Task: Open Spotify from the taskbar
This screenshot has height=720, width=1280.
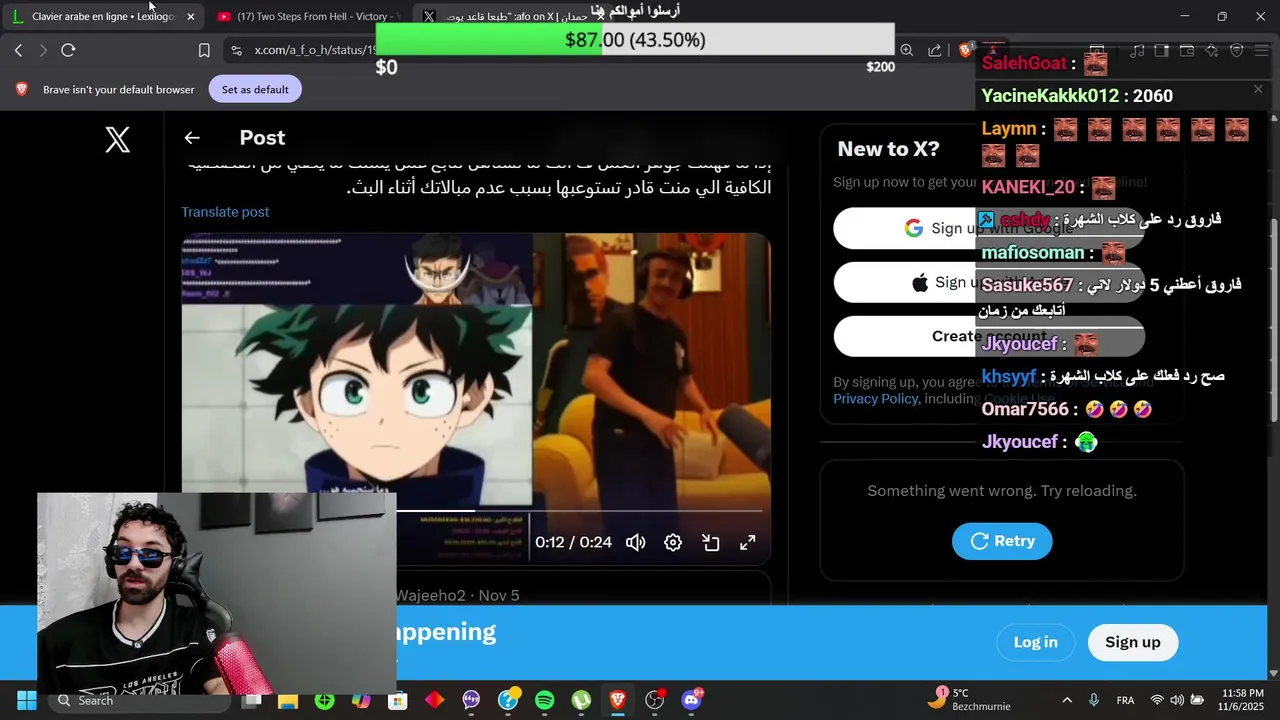Action: point(545,700)
